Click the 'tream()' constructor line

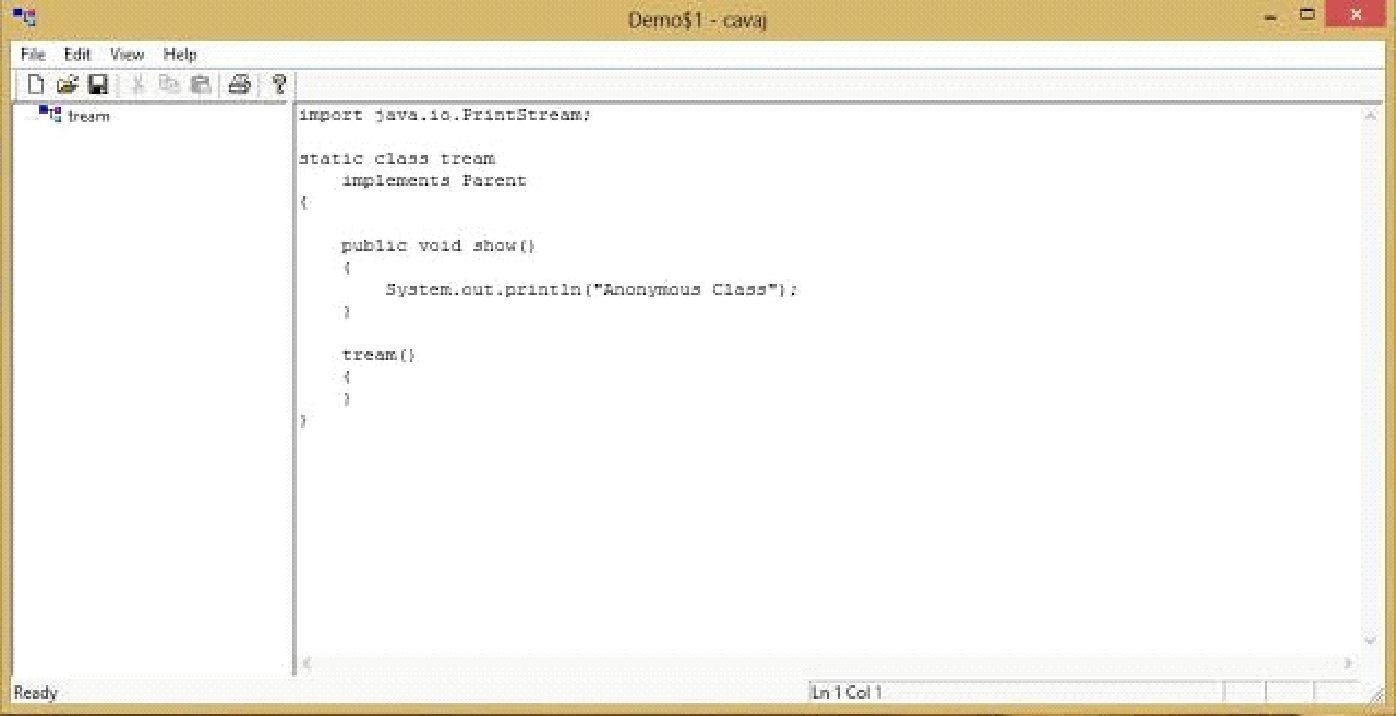click(378, 355)
